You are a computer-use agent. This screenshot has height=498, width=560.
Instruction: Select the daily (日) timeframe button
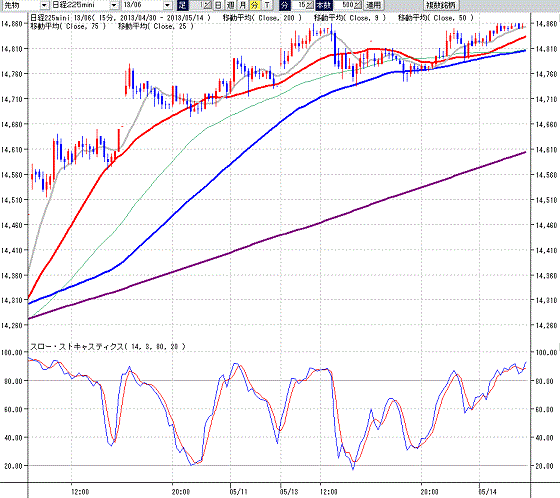218,5
